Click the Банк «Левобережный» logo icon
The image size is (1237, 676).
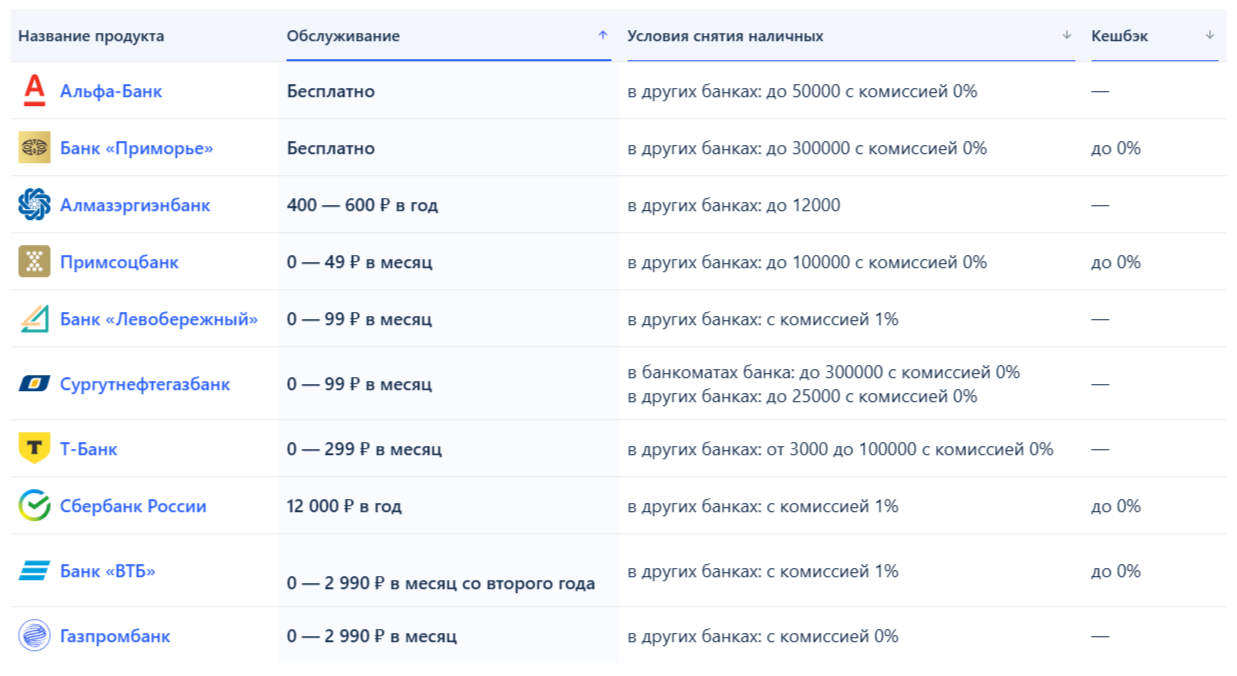point(34,319)
